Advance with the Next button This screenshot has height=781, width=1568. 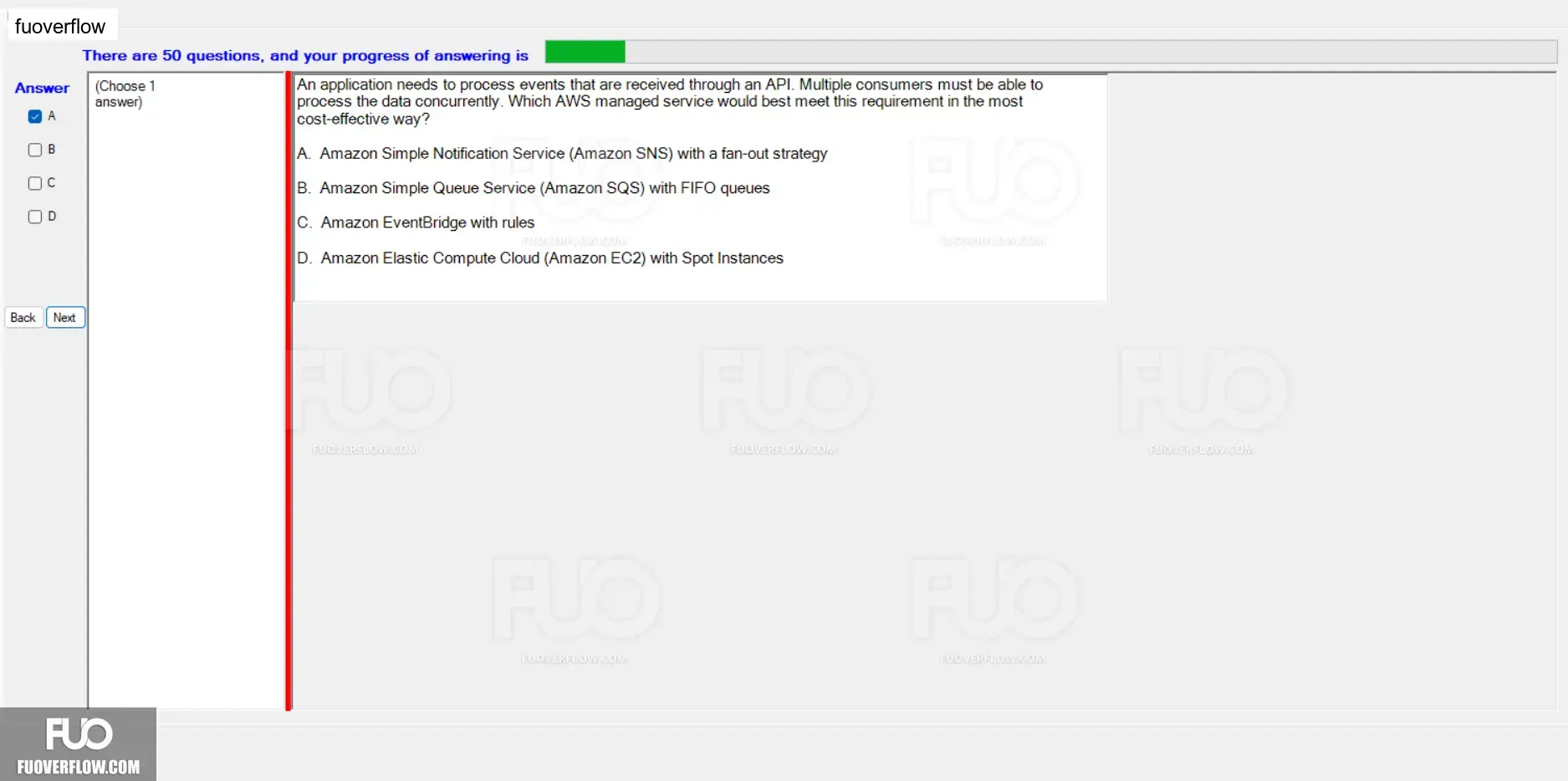tap(65, 318)
